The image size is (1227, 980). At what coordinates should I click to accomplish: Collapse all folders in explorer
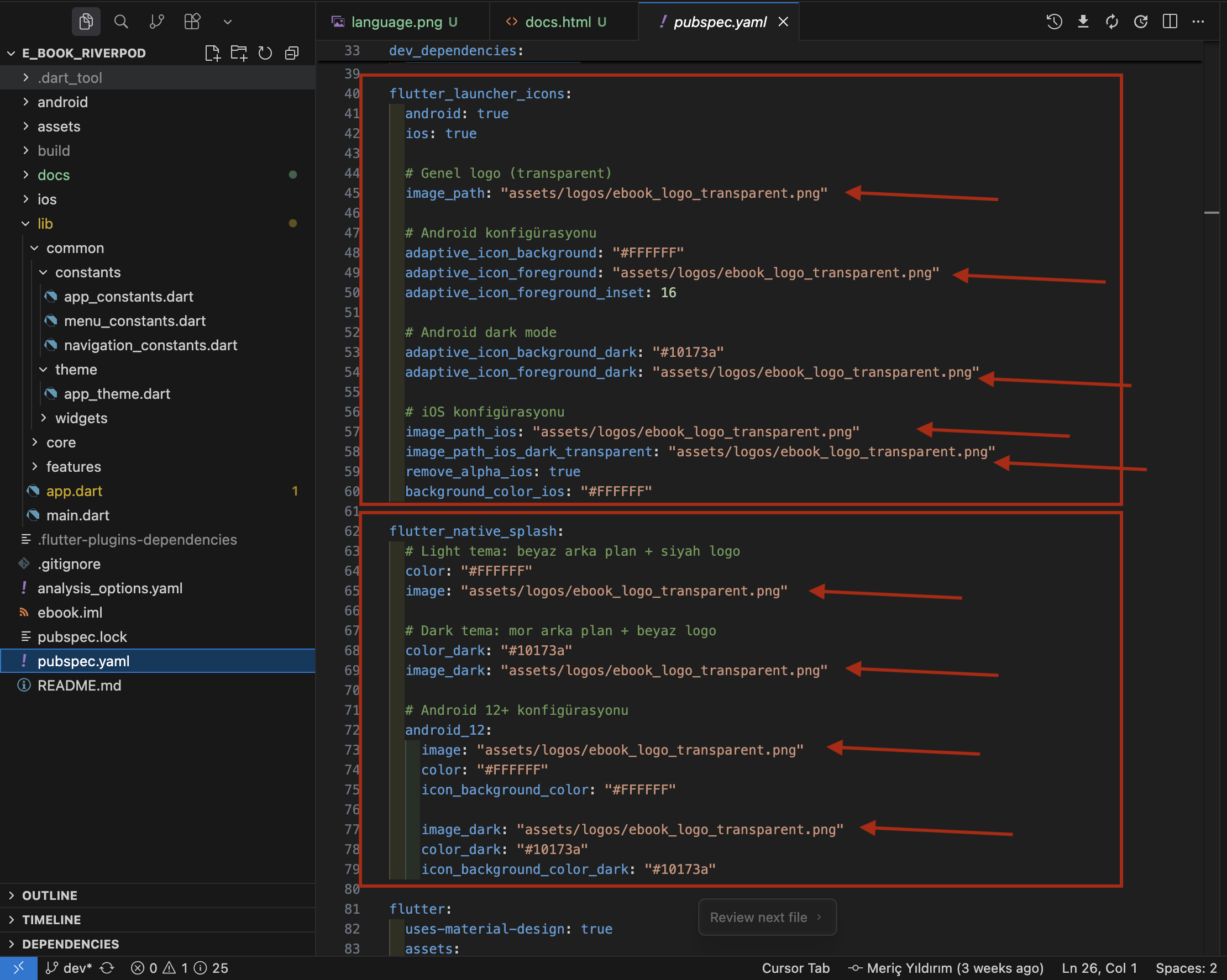click(x=292, y=53)
